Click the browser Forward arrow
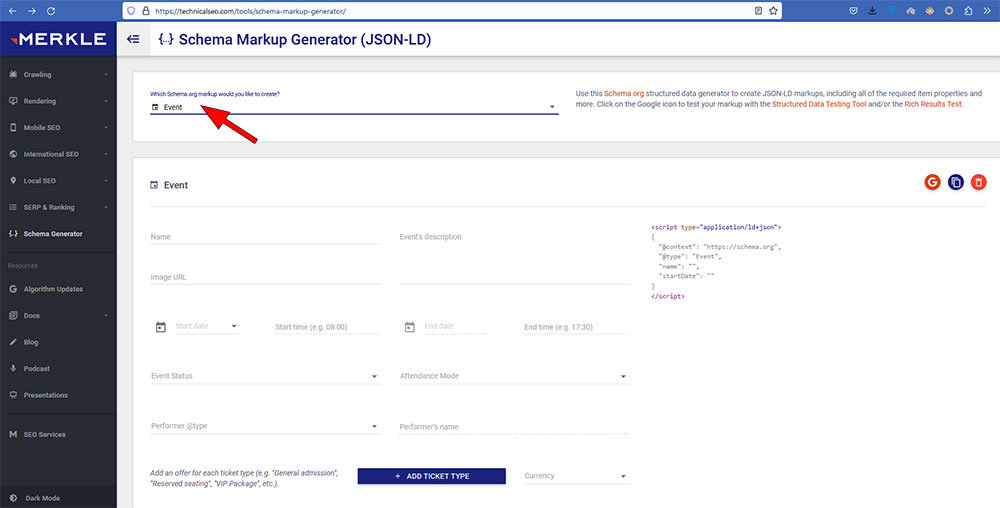Viewport: 1000px width, 508px height. pyautogui.click(x=32, y=11)
